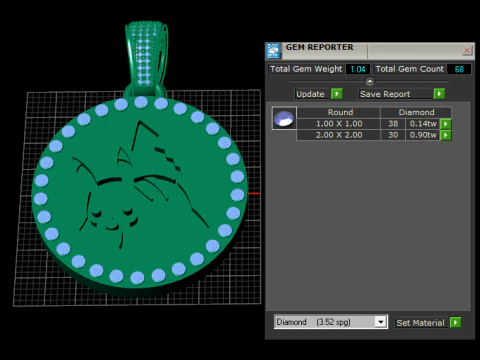Run Update with its green arrow
Screen dimensions: 480x360
coord(337,94)
